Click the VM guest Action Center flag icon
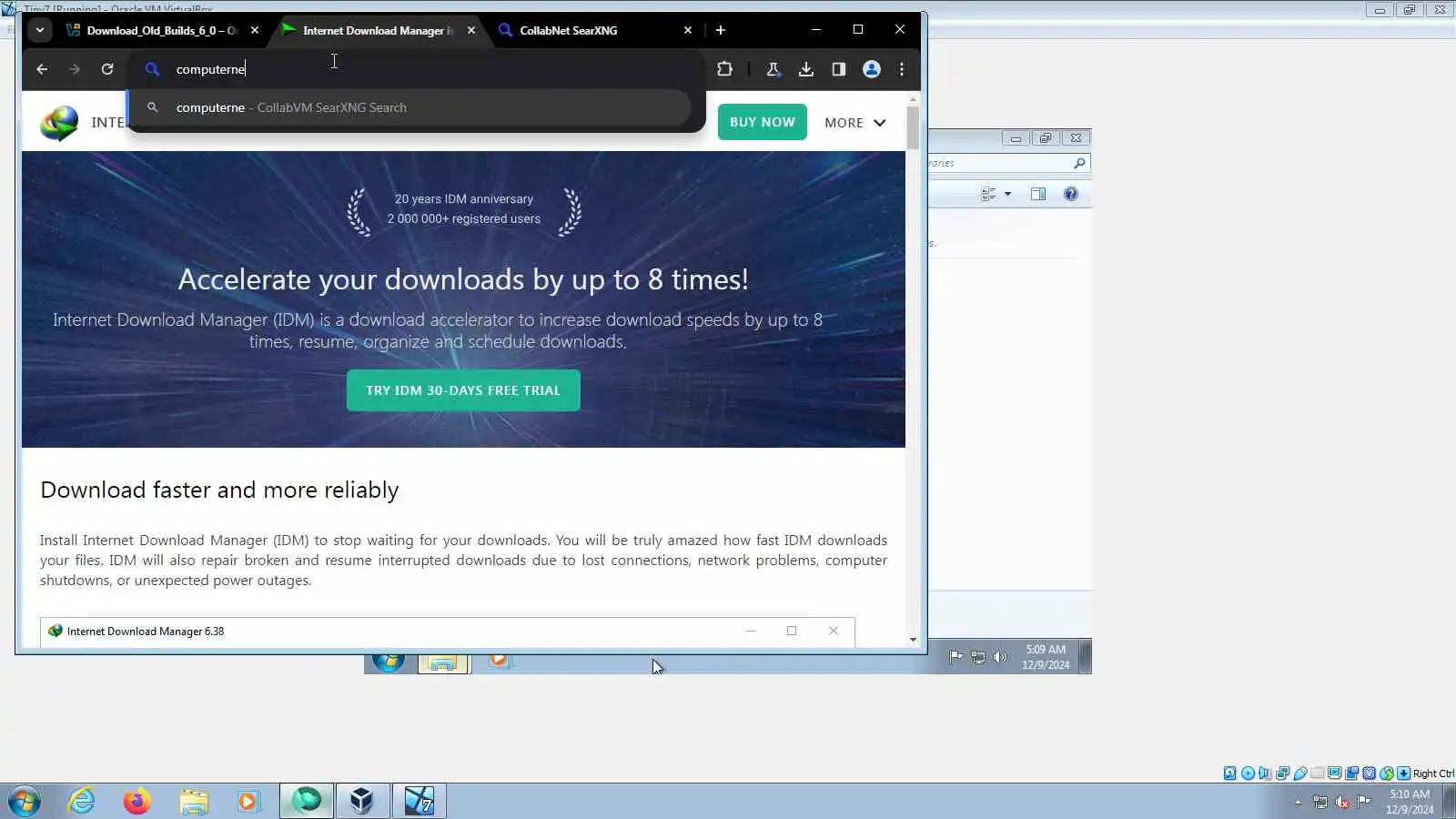 pyautogui.click(x=955, y=657)
